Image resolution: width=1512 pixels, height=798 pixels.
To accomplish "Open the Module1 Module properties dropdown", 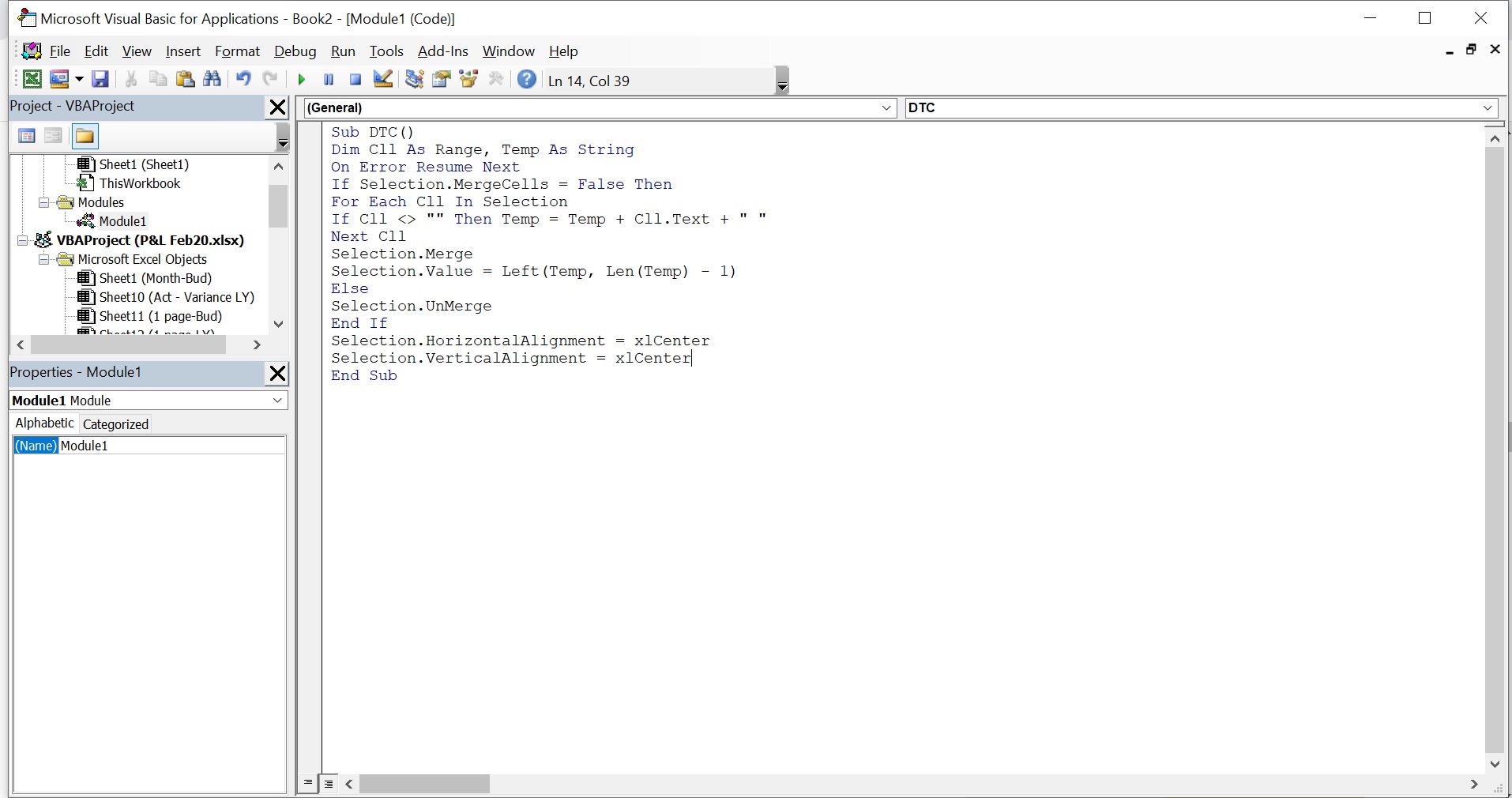I will pos(277,401).
